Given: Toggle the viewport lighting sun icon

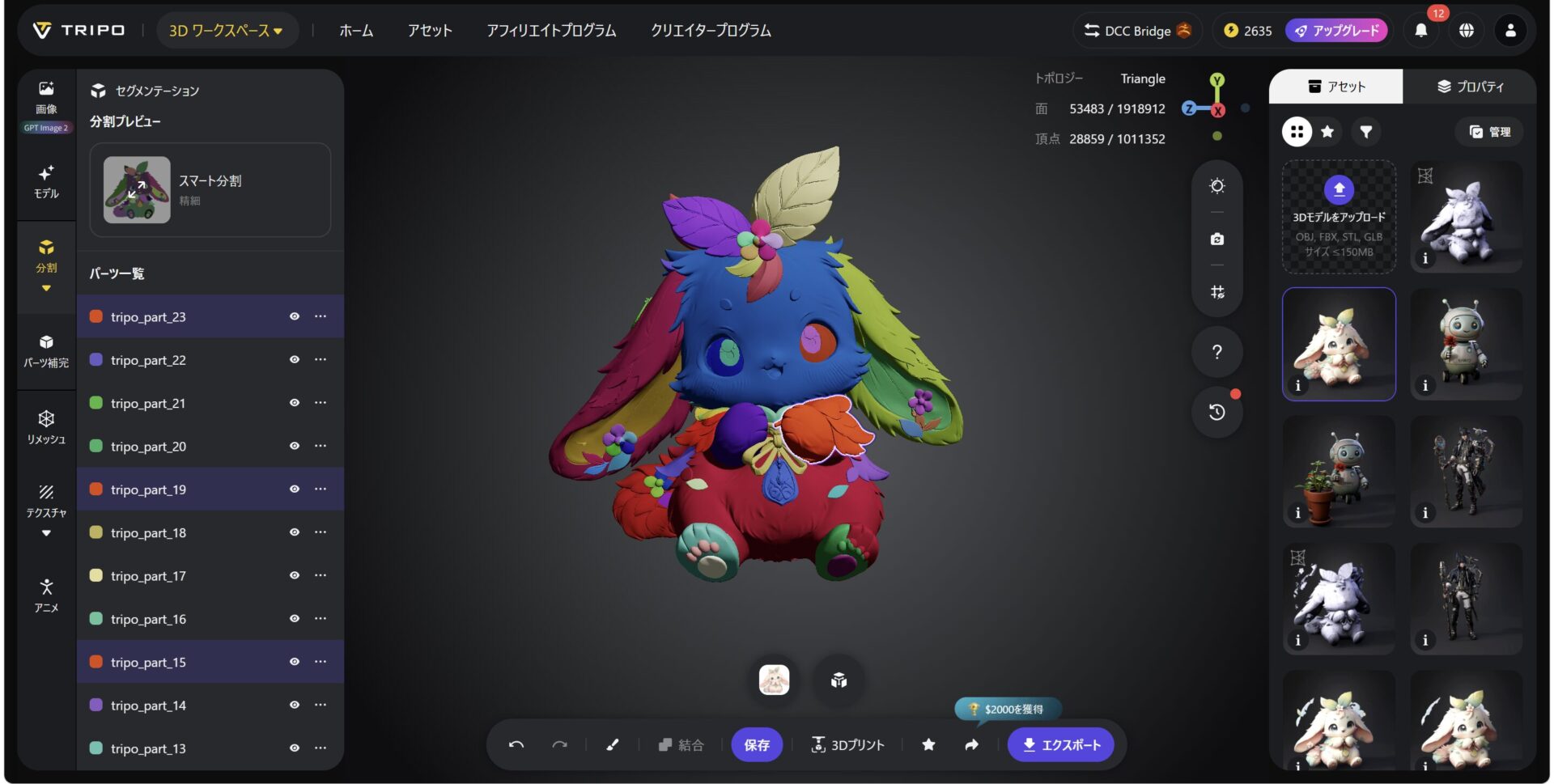Looking at the screenshot, I should click(x=1216, y=186).
